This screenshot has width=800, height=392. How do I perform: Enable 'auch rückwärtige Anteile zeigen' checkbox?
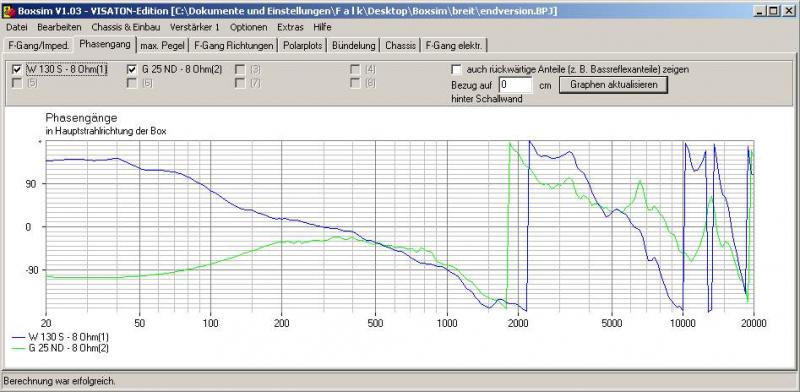457,69
